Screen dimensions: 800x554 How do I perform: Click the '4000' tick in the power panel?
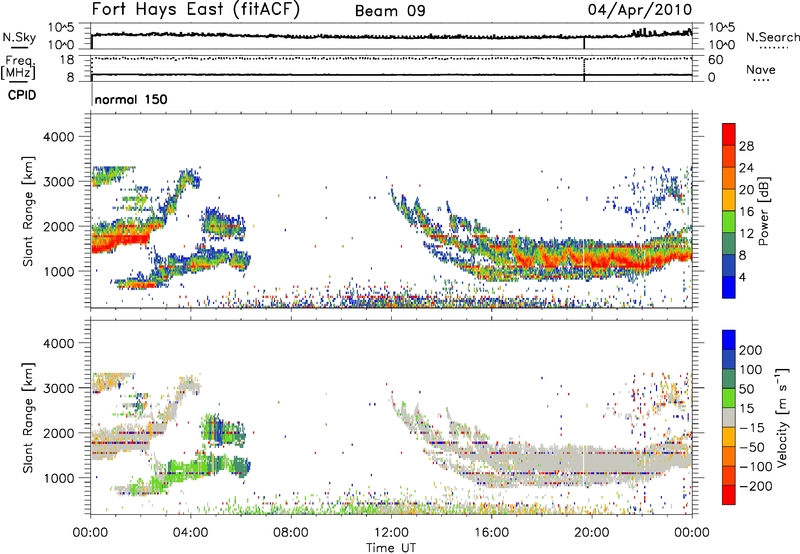(58, 137)
